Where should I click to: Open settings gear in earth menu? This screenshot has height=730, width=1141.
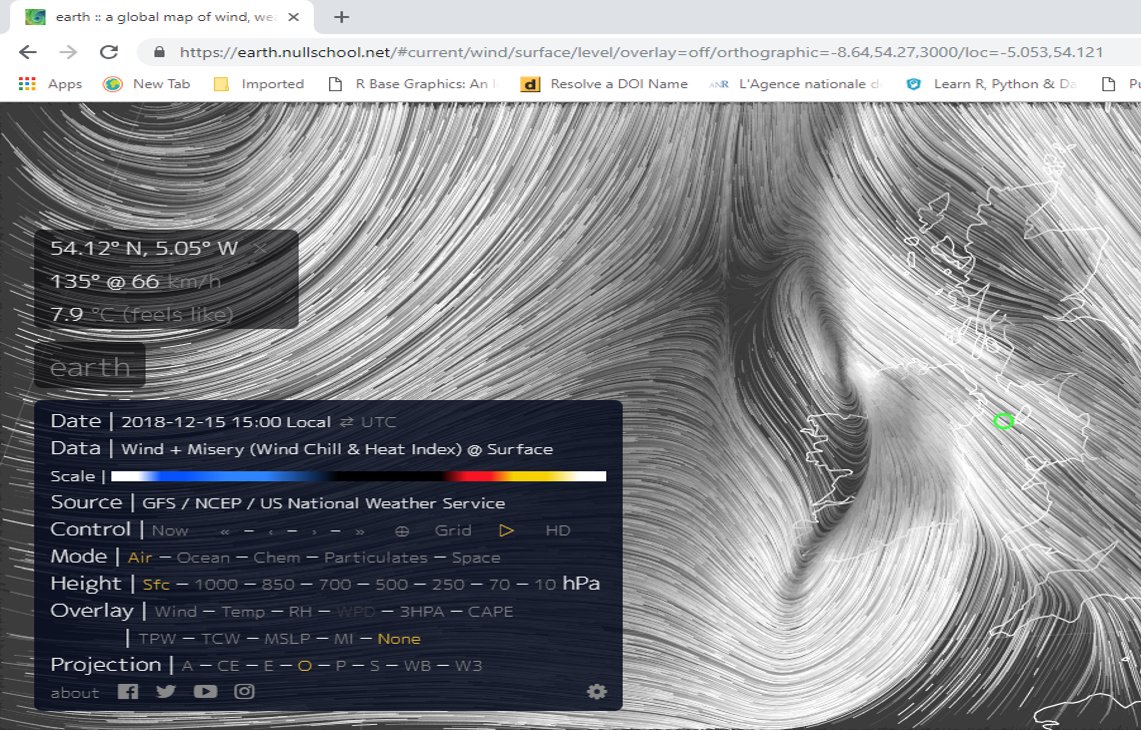[597, 691]
